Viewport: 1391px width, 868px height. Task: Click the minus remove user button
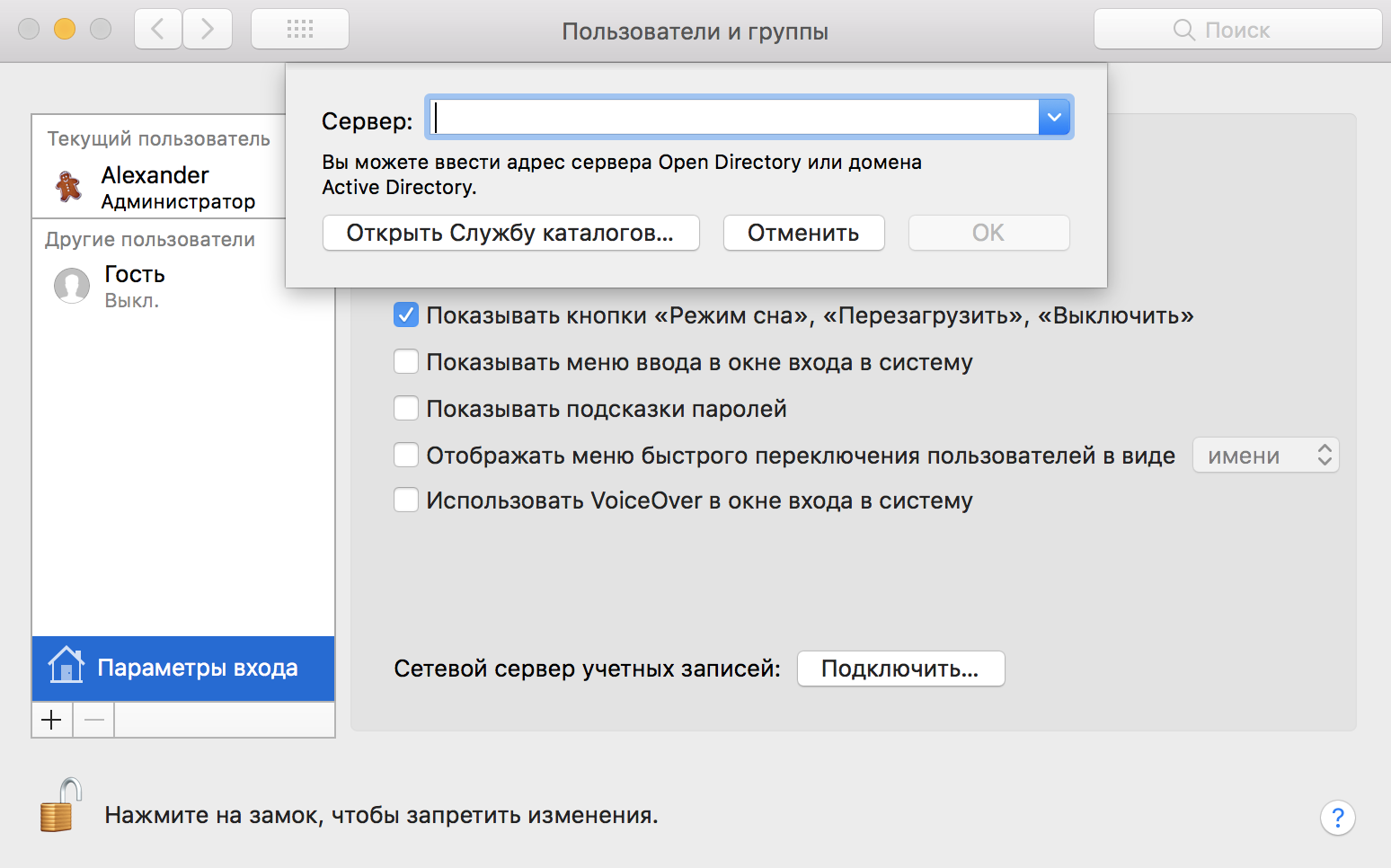[x=93, y=720]
